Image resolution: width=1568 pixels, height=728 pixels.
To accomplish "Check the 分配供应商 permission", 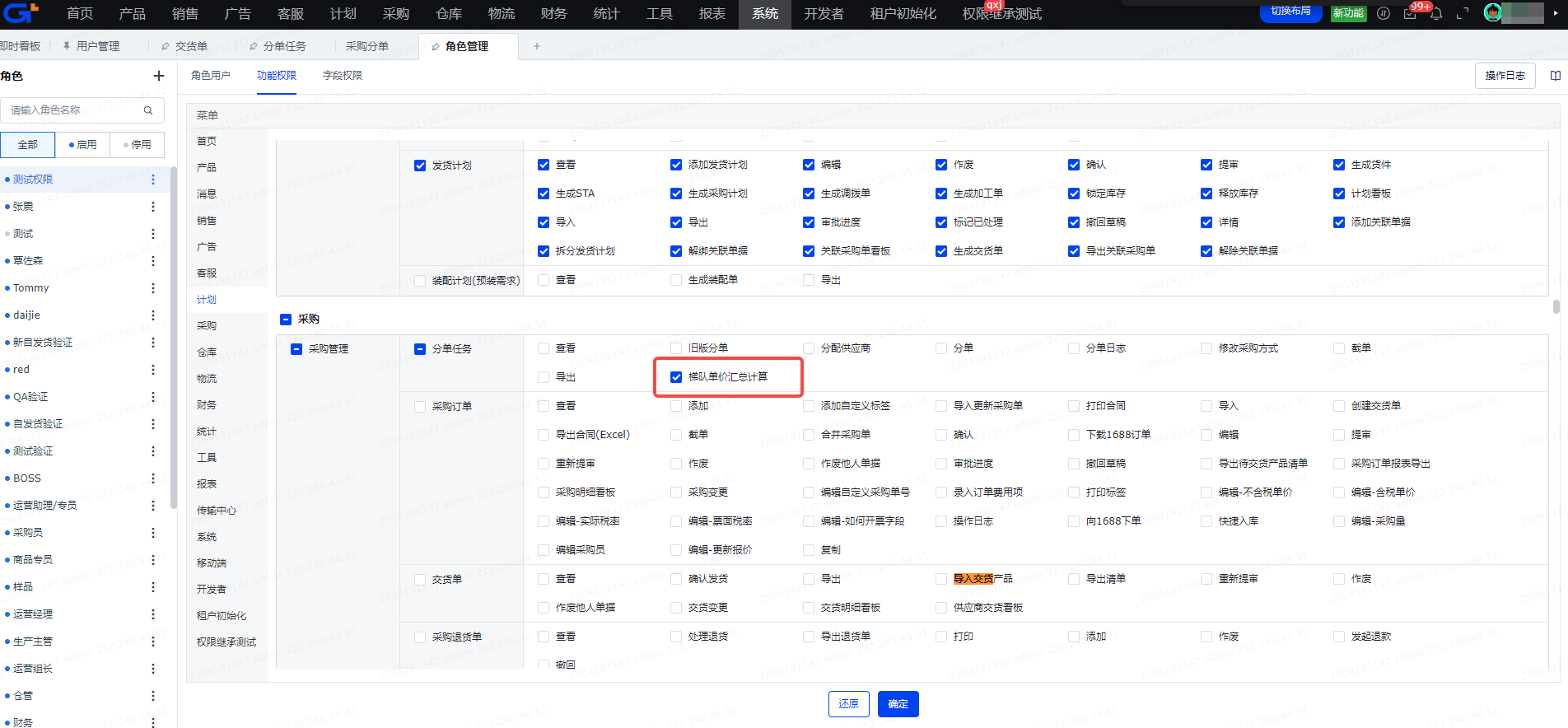I will [809, 348].
